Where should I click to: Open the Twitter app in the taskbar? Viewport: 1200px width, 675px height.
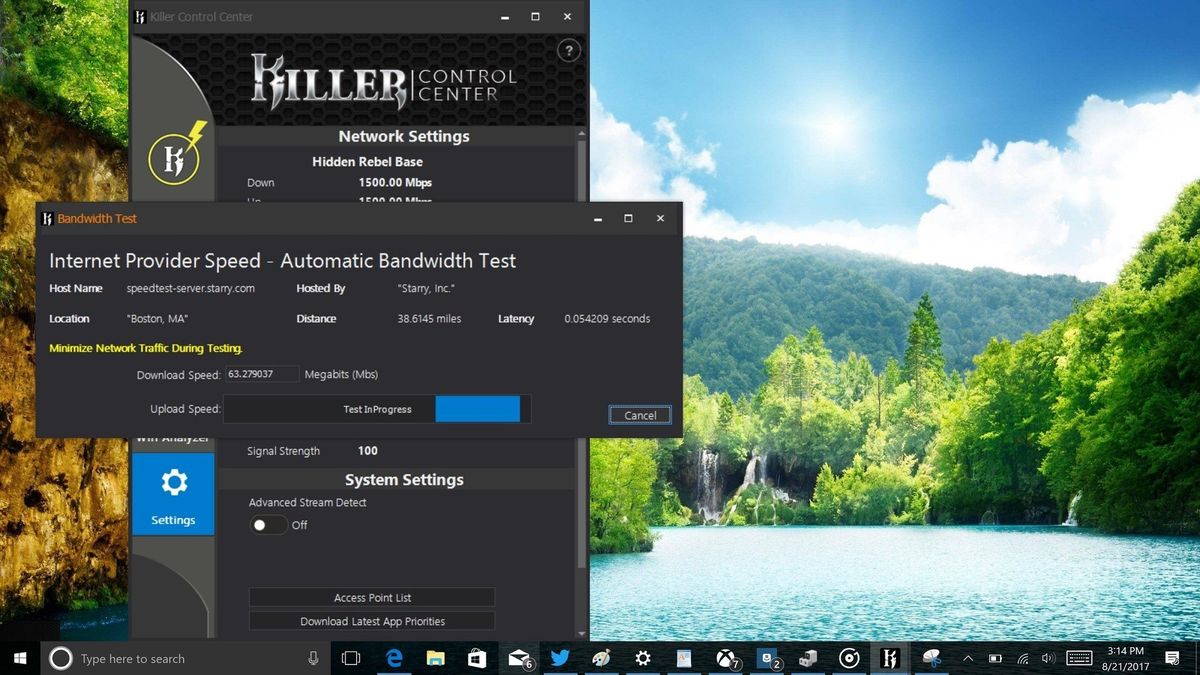560,658
